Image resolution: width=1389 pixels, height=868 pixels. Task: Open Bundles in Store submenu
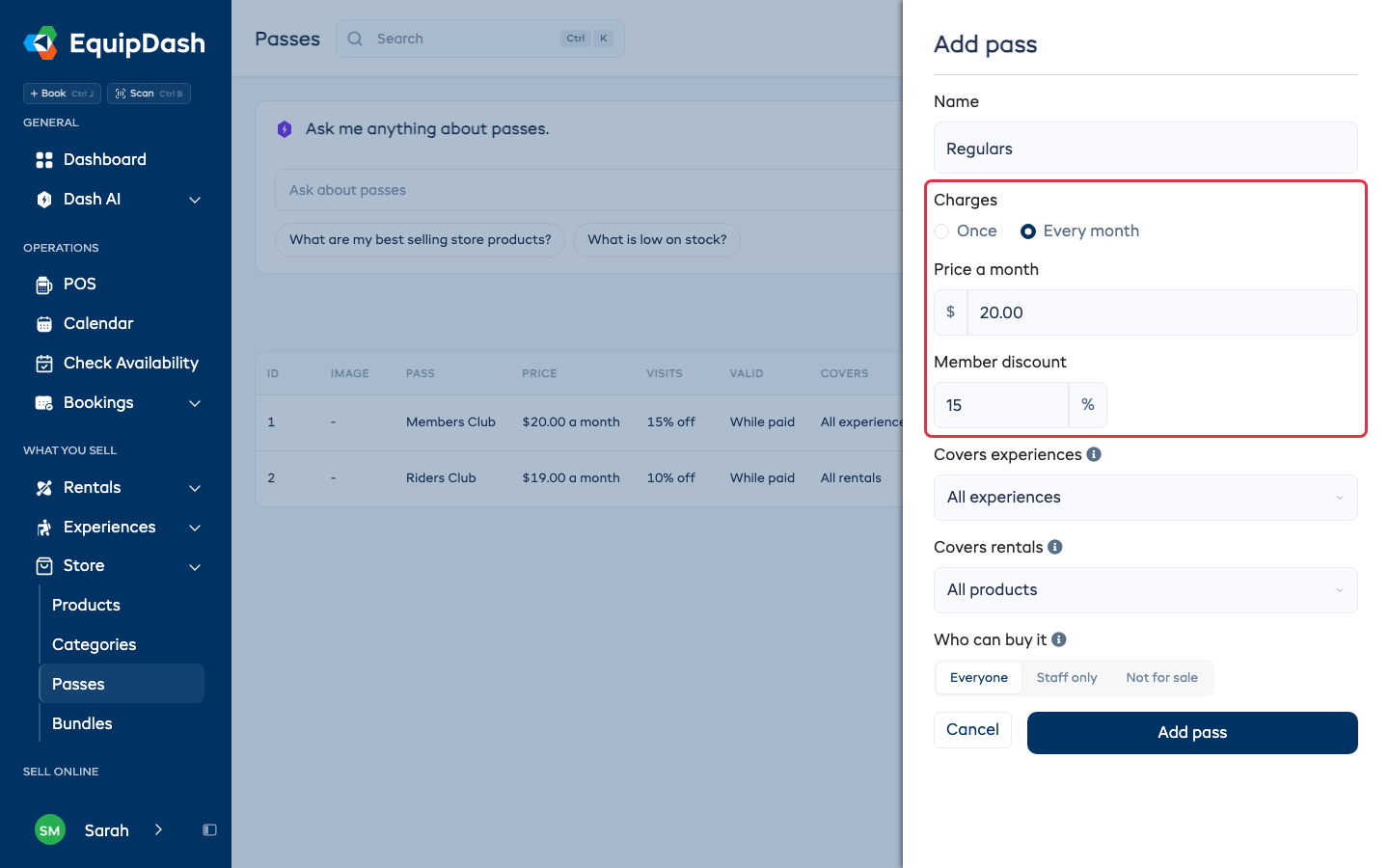pyautogui.click(x=122, y=723)
